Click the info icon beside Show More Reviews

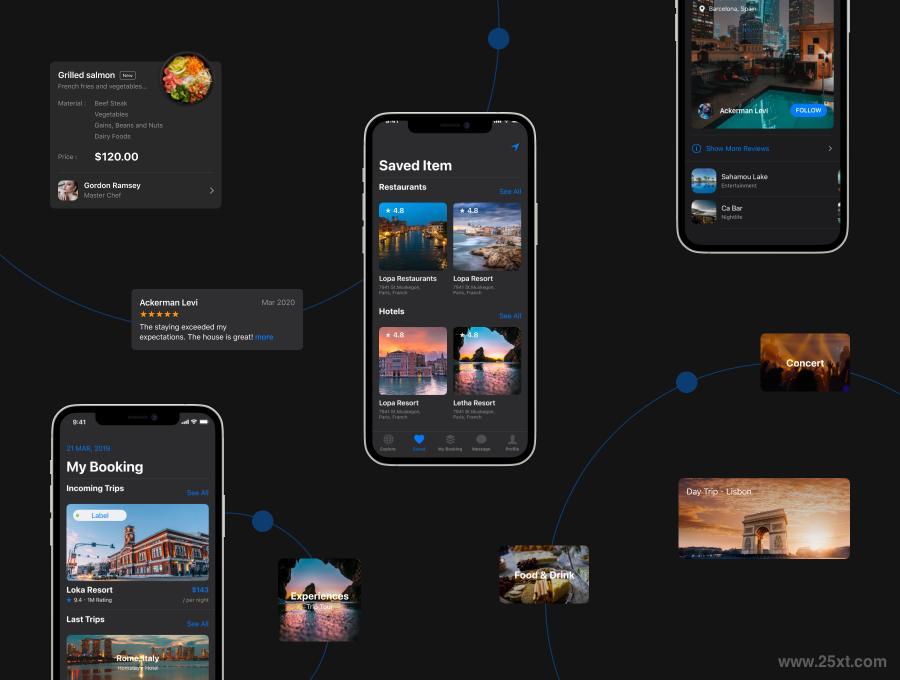tap(696, 149)
